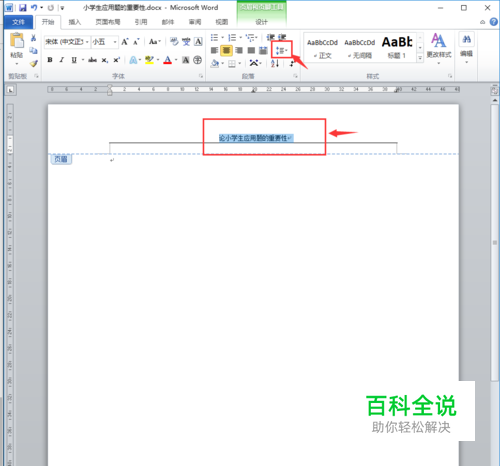
Task: Apply the 标题 1 (Heading 1) style
Action: (x=397, y=49)
